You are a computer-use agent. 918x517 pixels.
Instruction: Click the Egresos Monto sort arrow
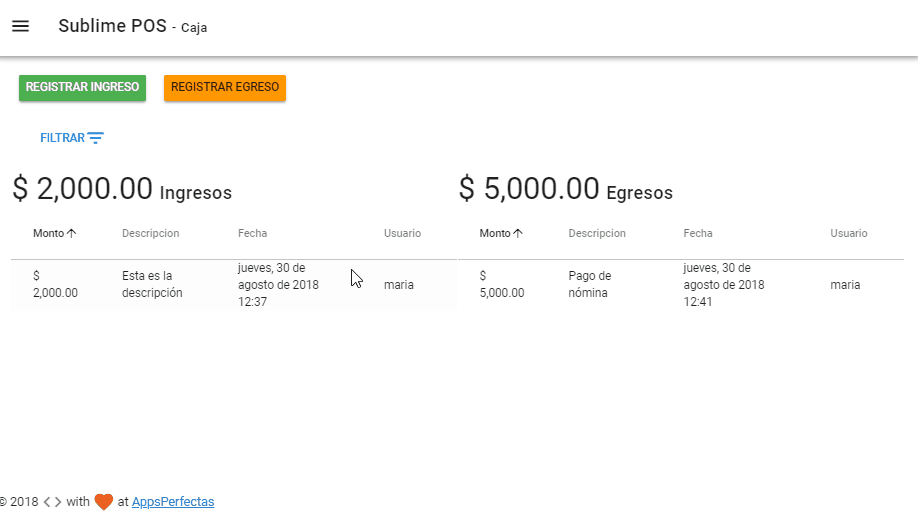(518, 233)
